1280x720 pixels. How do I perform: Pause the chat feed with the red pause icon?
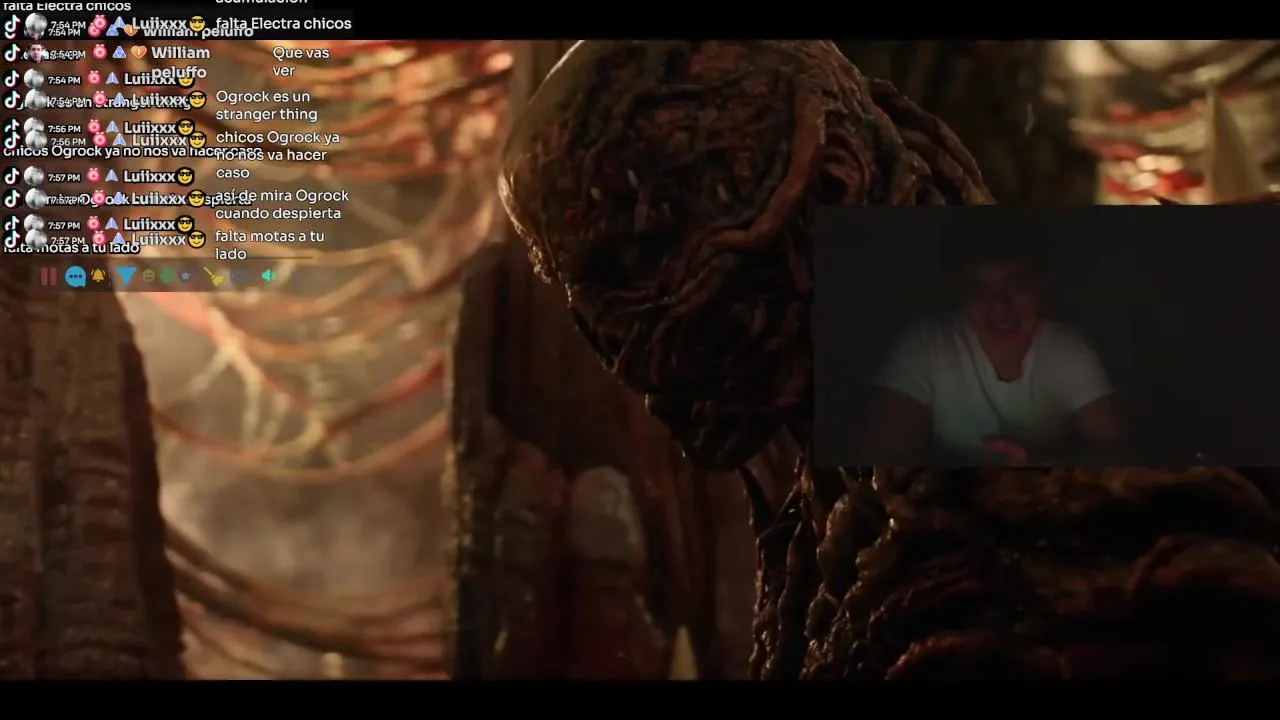pyautogui.click(x=49, y=276)
